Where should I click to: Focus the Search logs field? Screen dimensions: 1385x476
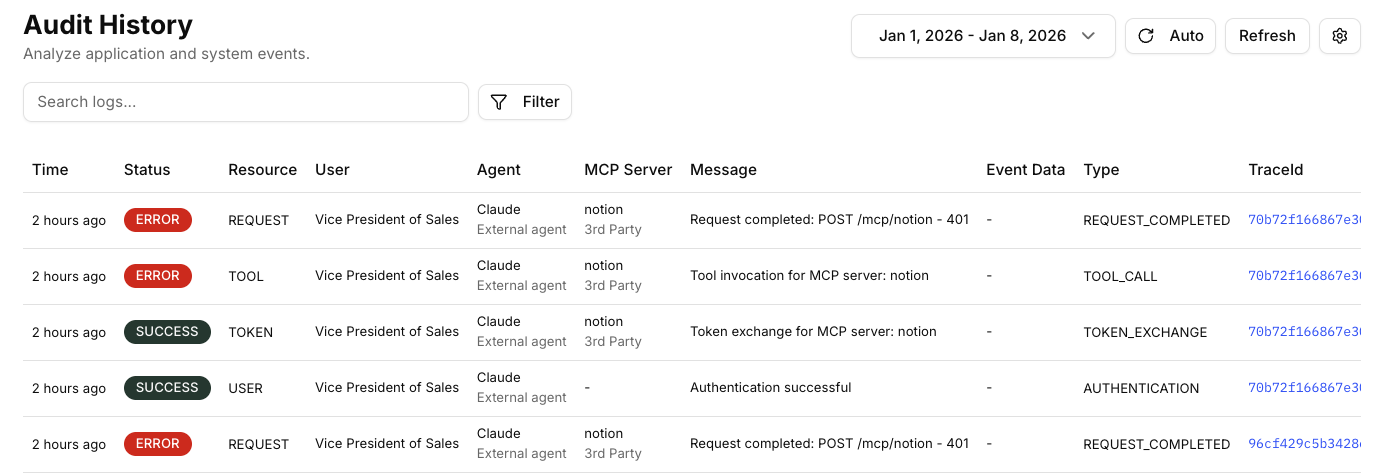[246, 102]
